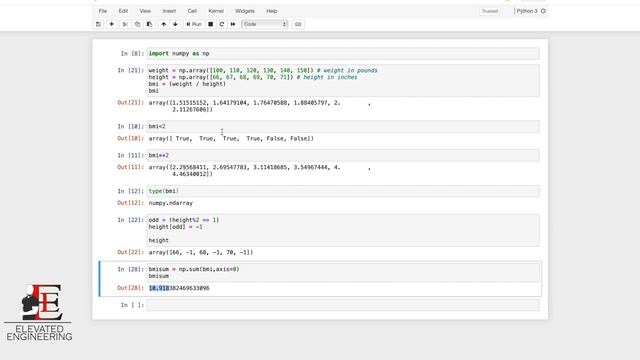The height and width of the screenshot is (360, 640).
Task: Click the numpy.ndarray output text
Action: (x=171, y=203)
